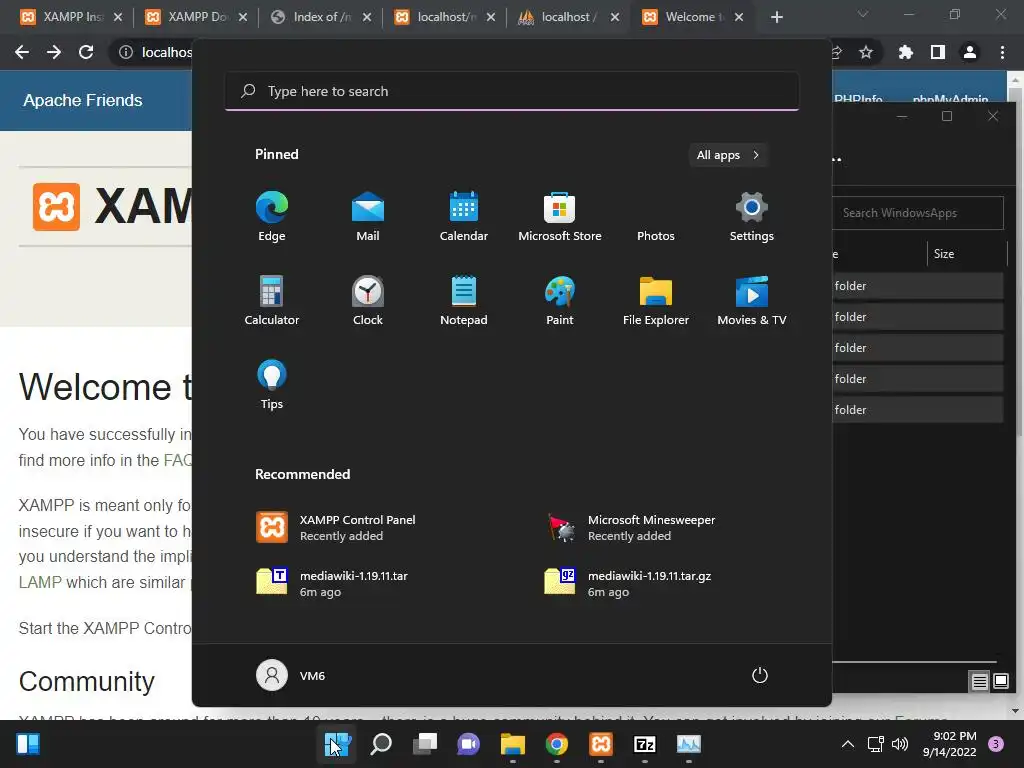Open taskbar Search
1024x768 pixels.
click(x=381, y=744)
